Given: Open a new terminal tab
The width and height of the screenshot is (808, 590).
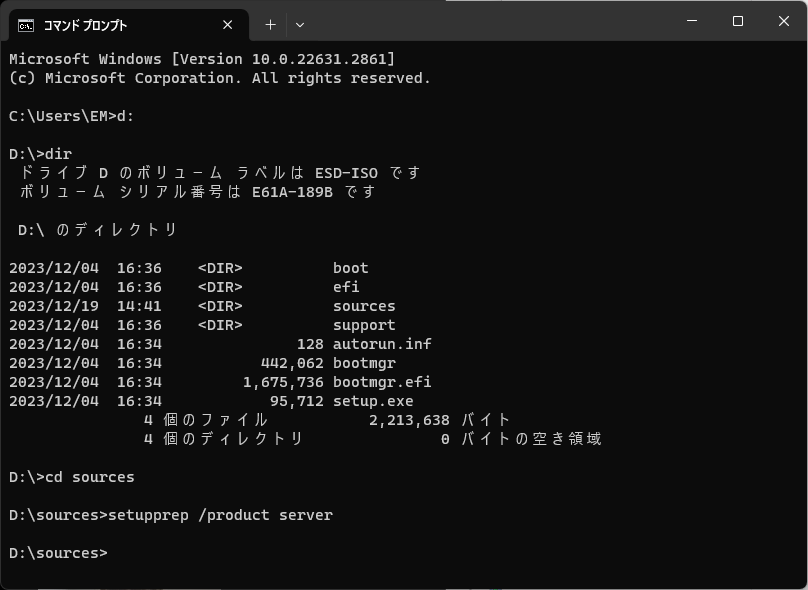Looking at the screenshot, I should click(270, 25).
